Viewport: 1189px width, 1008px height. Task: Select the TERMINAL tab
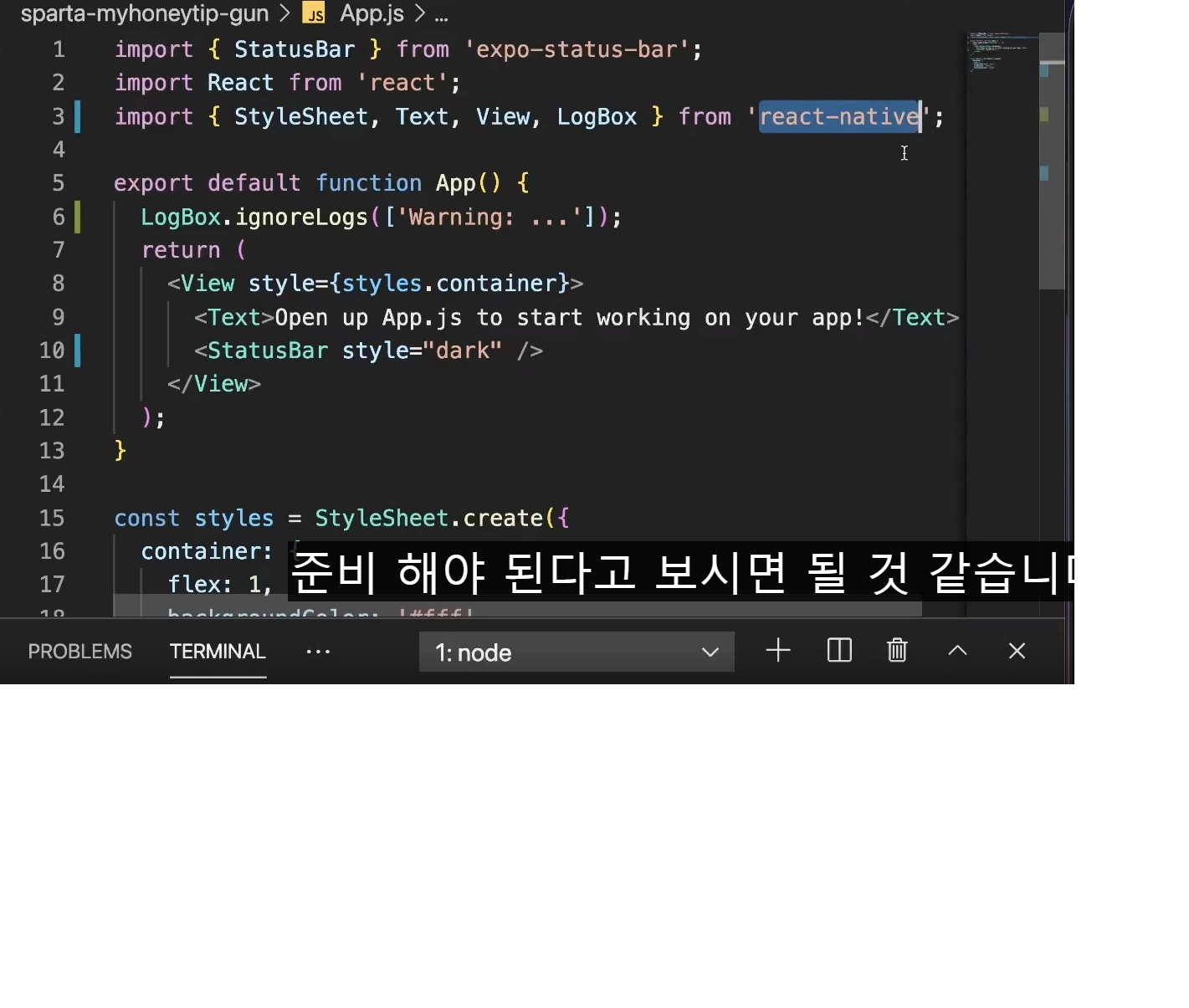click(218, 652)
